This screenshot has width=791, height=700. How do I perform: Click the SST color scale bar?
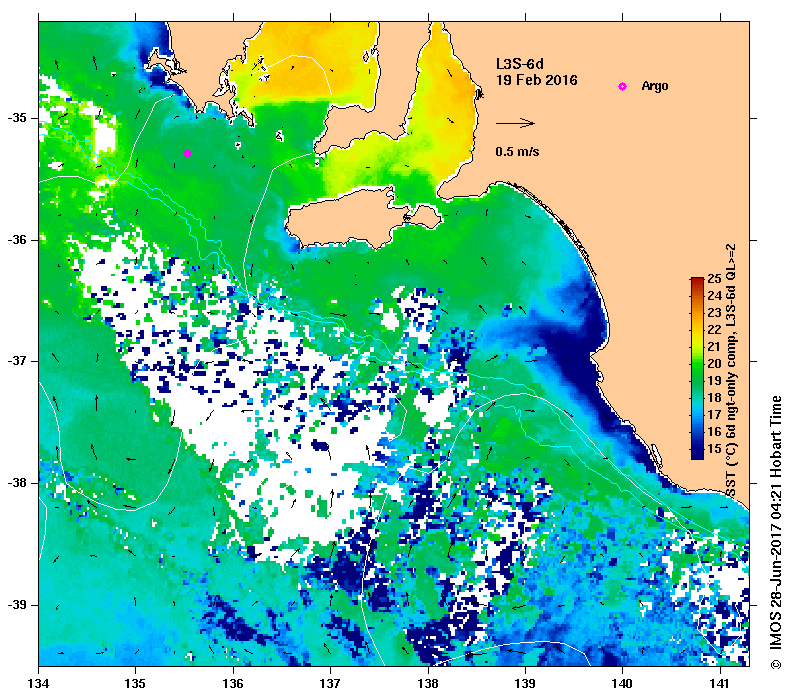point(698,368)
